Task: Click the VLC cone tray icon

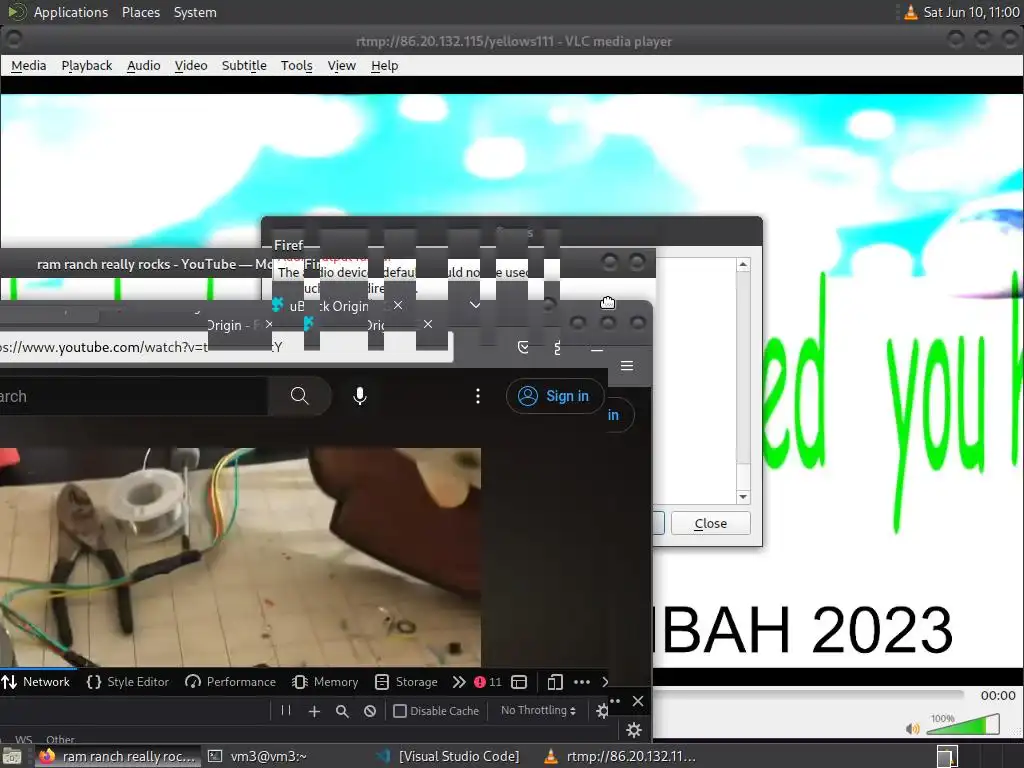Action: [910, 12]
